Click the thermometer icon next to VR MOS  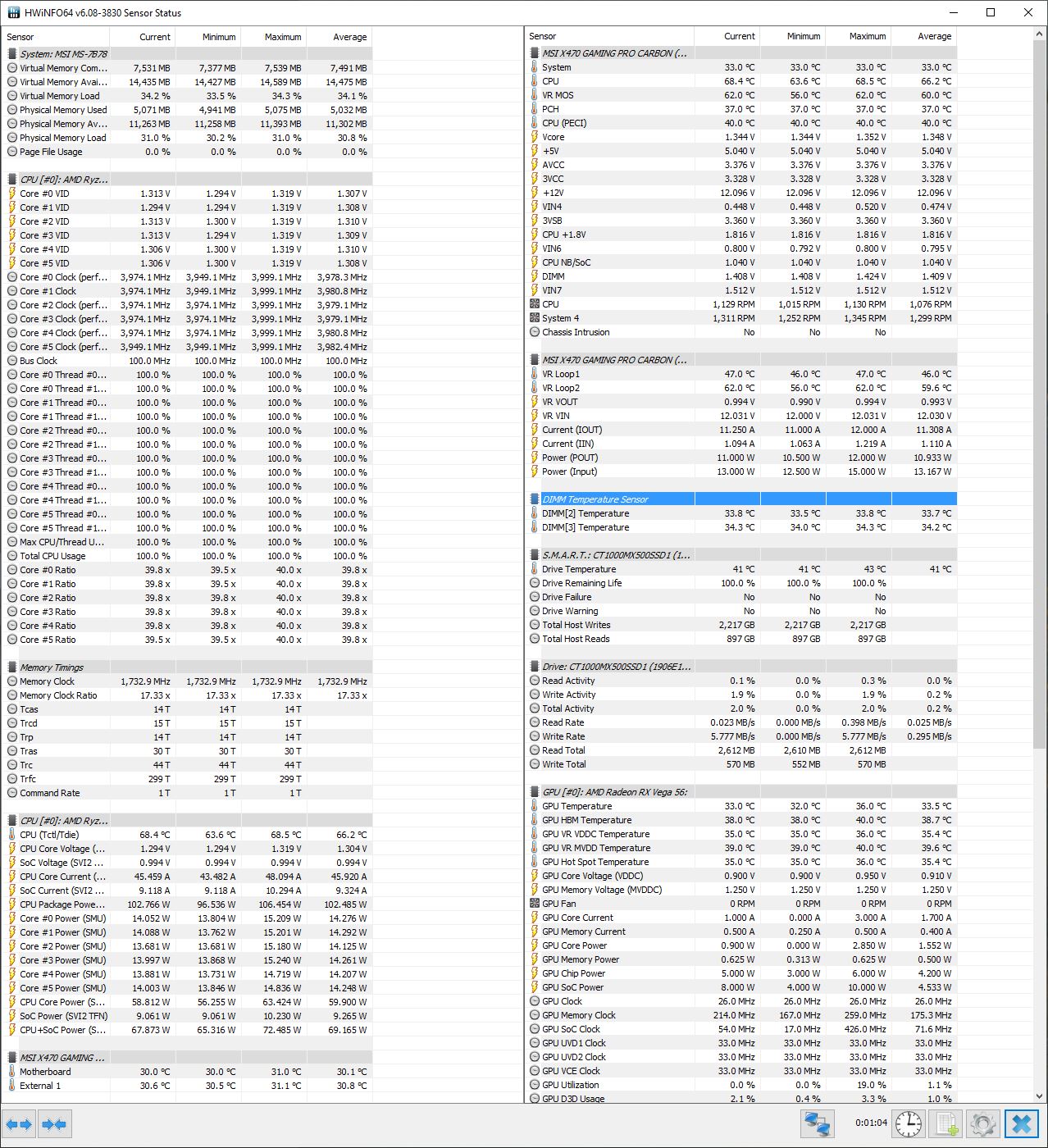(x=535, y=95)
